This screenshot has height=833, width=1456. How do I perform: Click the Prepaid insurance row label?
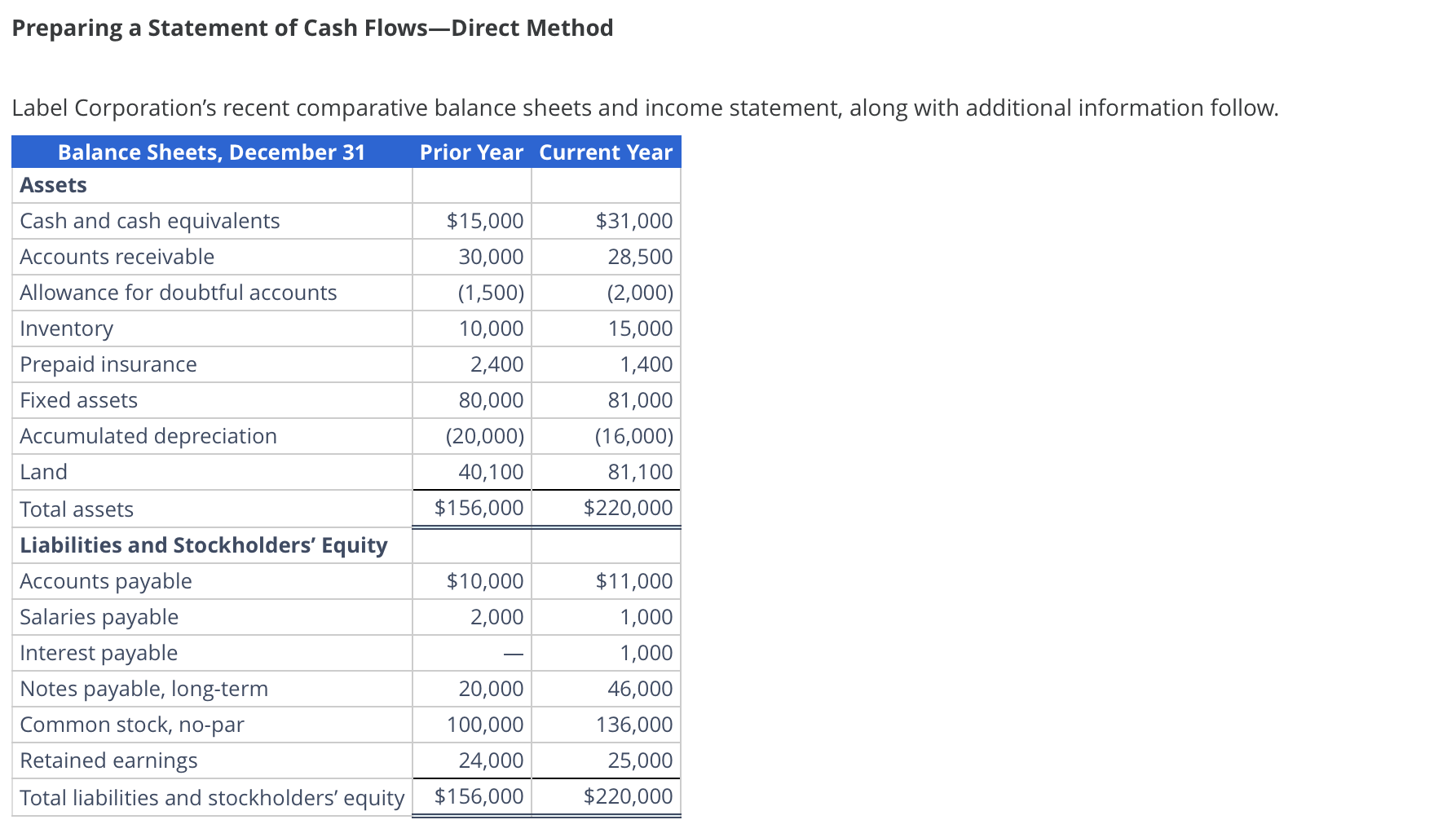click(x=108, y=364)
